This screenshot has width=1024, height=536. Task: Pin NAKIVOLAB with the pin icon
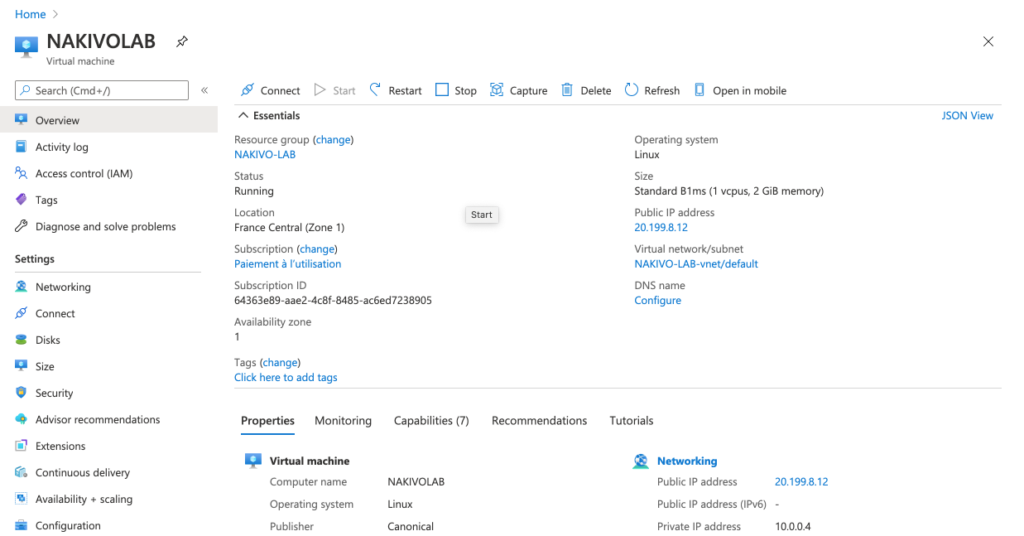click(x=182, y=42)
